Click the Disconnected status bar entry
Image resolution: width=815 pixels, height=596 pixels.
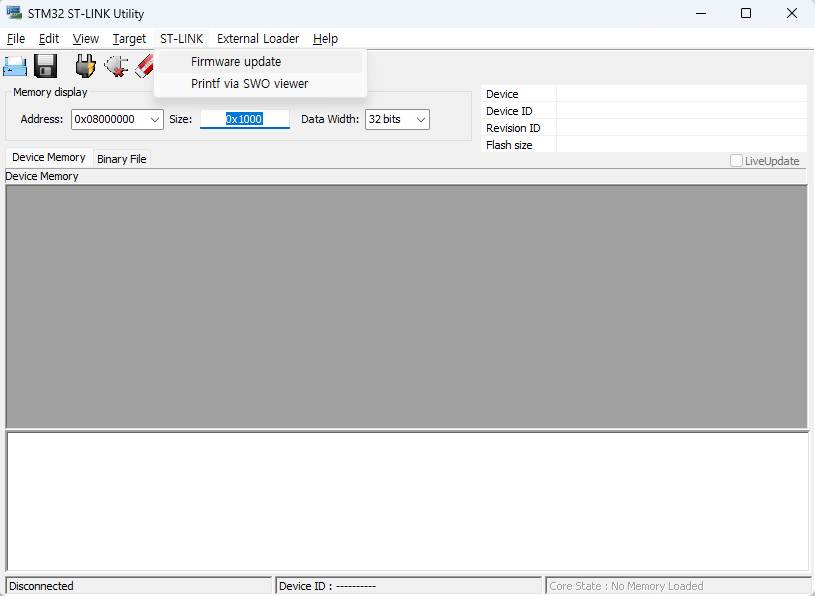pos(139,586)
